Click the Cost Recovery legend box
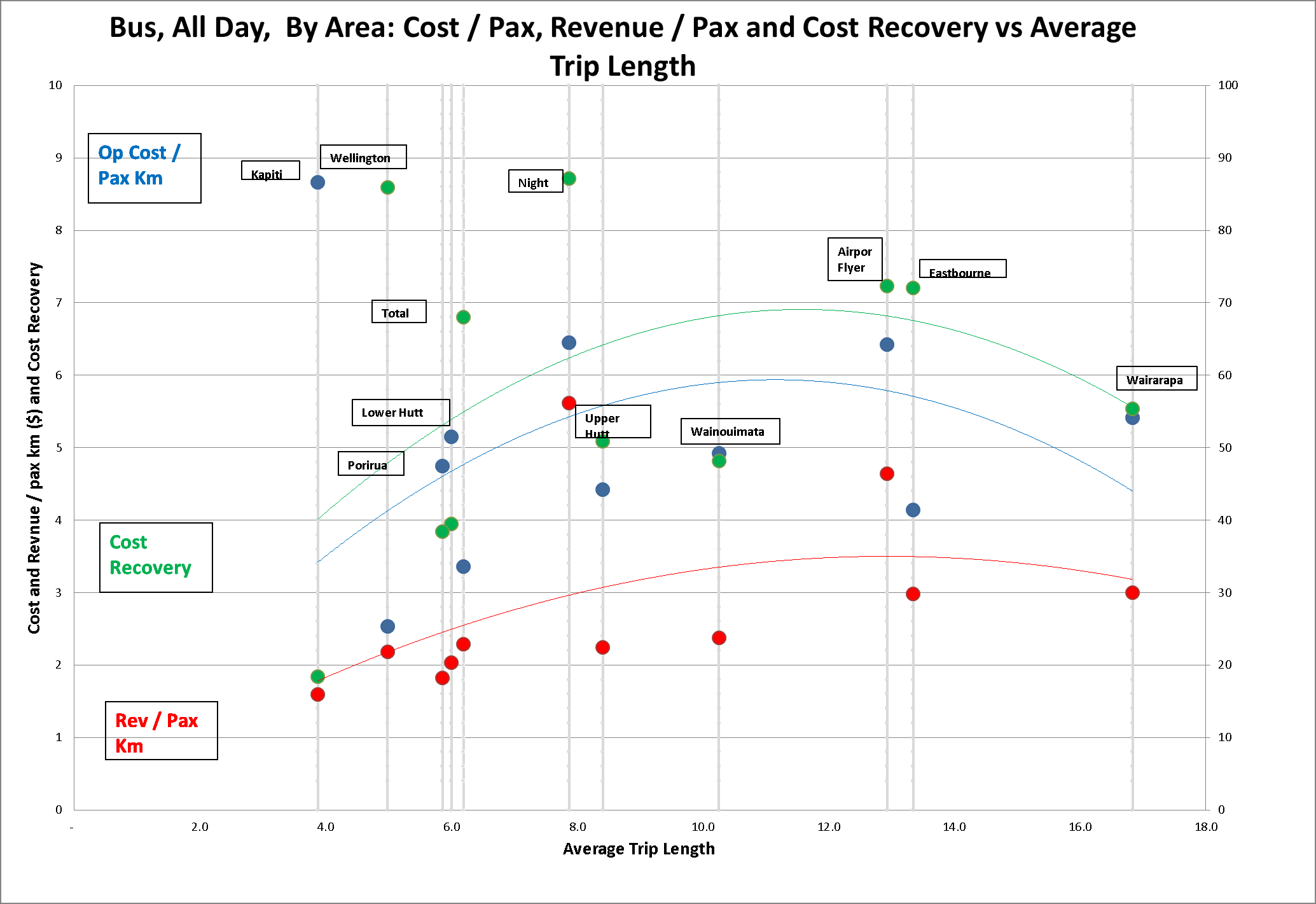The height and width of the screenshot is (904, 1316). (156, 557)
